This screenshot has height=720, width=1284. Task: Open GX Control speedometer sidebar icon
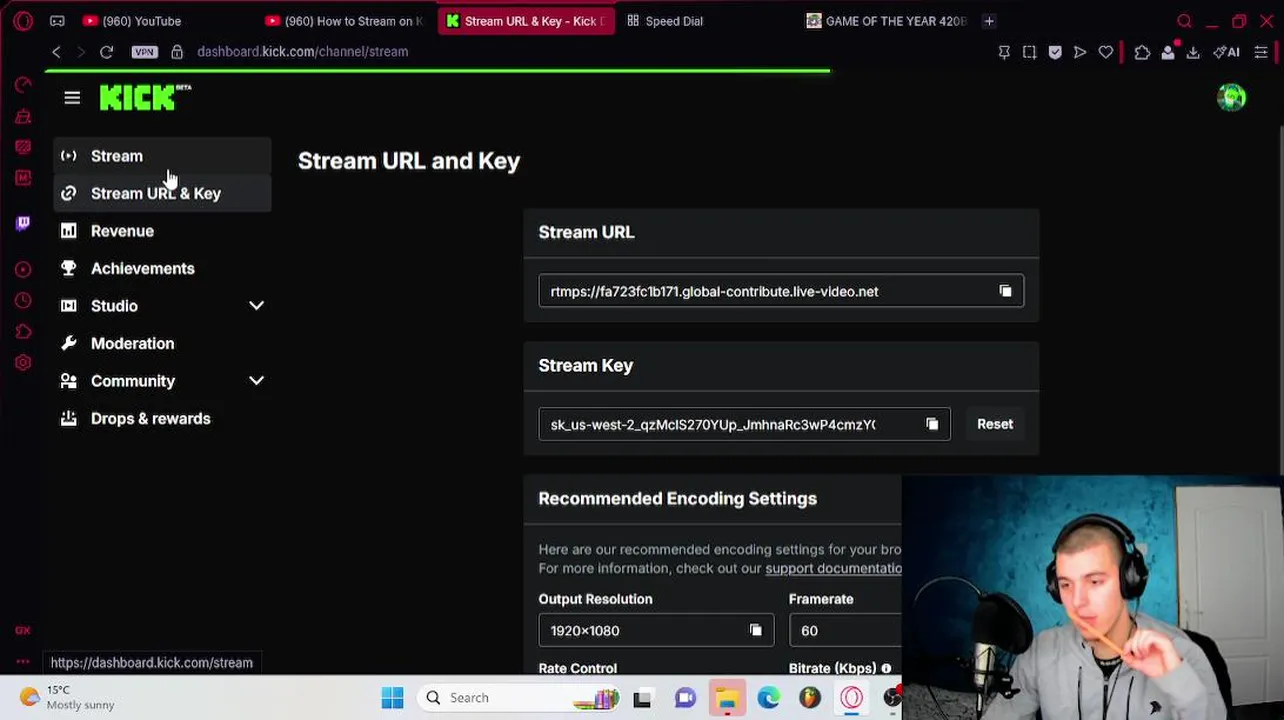(23, 85)
